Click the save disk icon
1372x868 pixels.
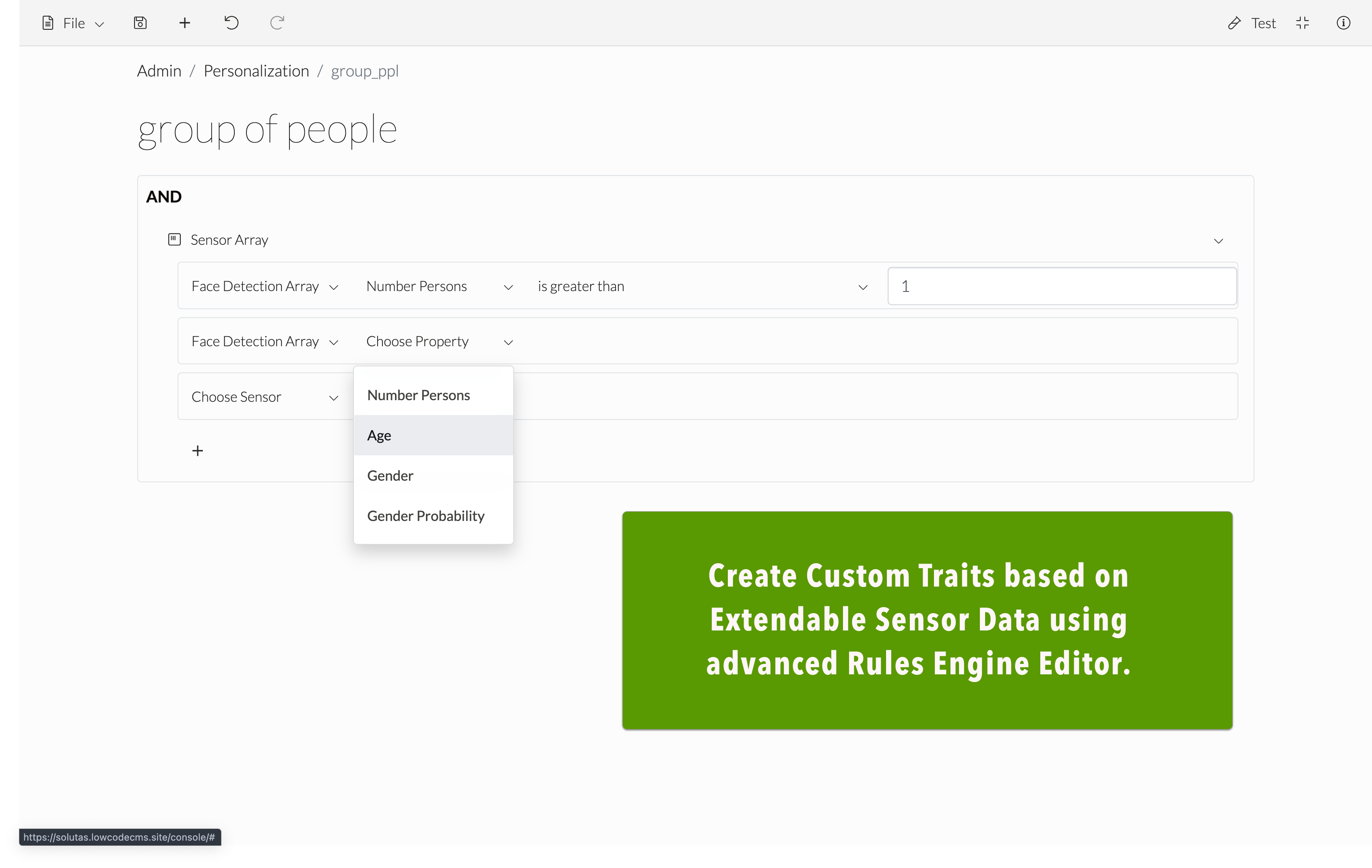(x=140, y=23)
